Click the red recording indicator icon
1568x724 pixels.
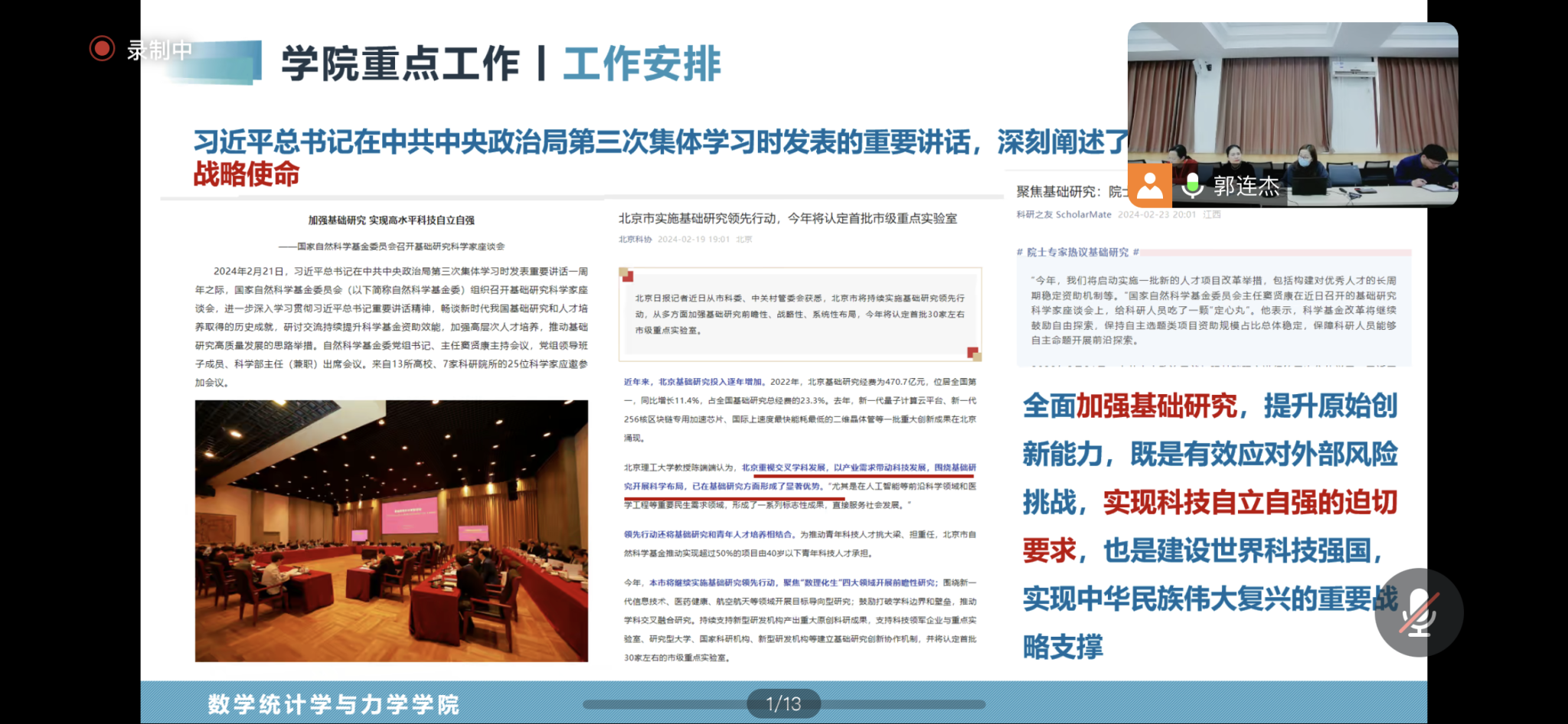102,49
